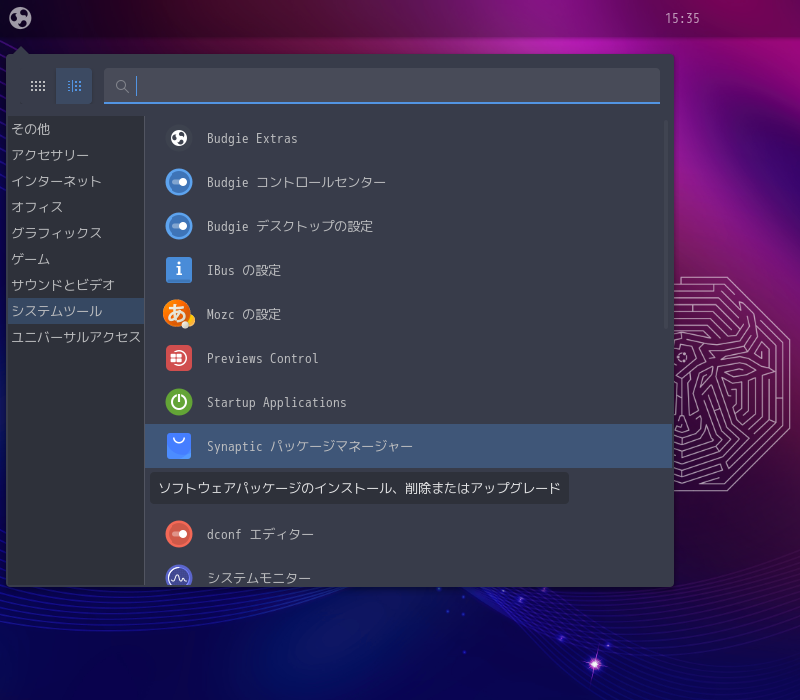
Task: Select the インターネット category
Action: click(76, 181)
